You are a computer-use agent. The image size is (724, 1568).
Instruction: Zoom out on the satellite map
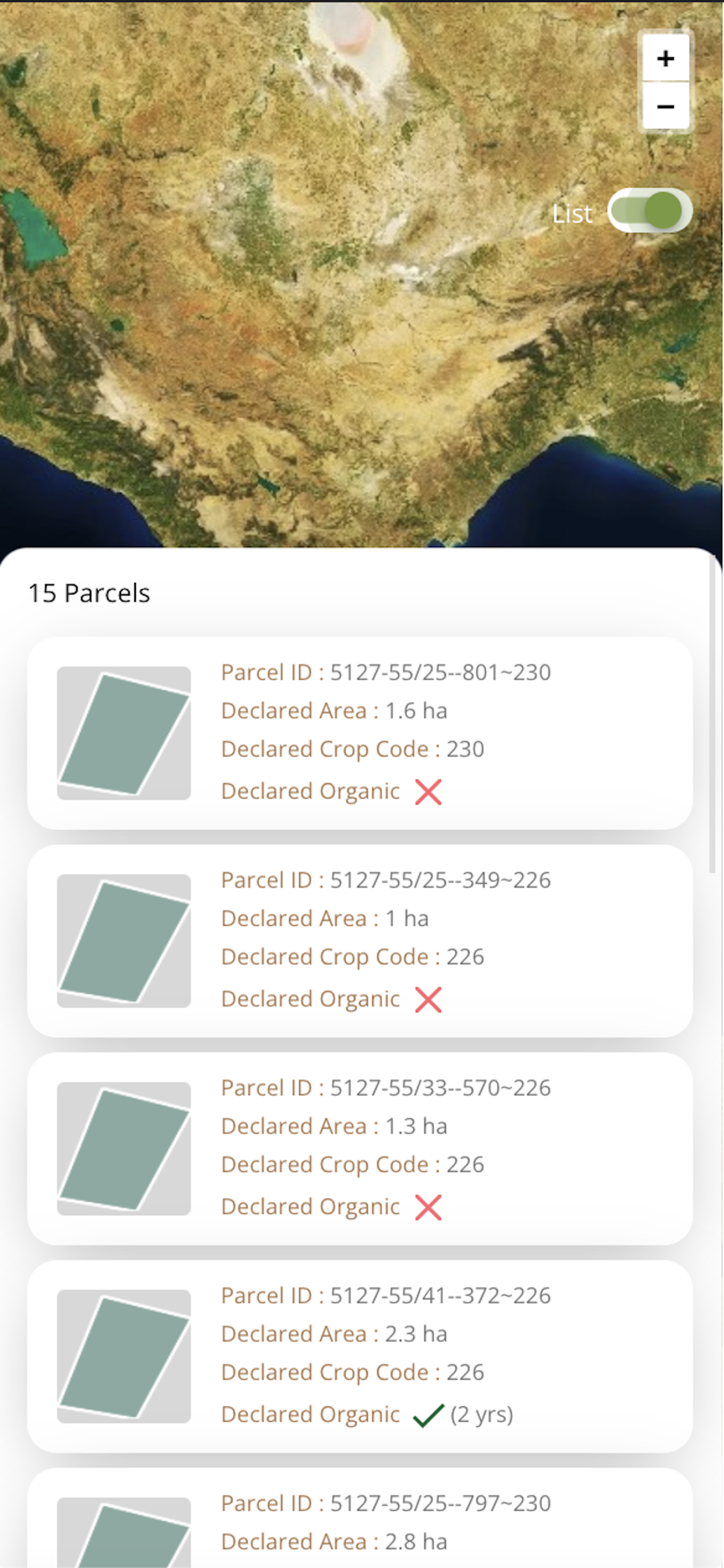(666, 106)
